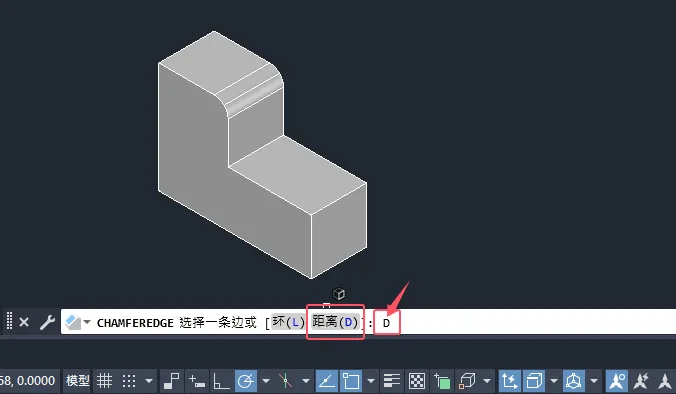Disable dynamic UCS icon
Viewport: 676px width, 394px height.
click(x=510, y=381)
